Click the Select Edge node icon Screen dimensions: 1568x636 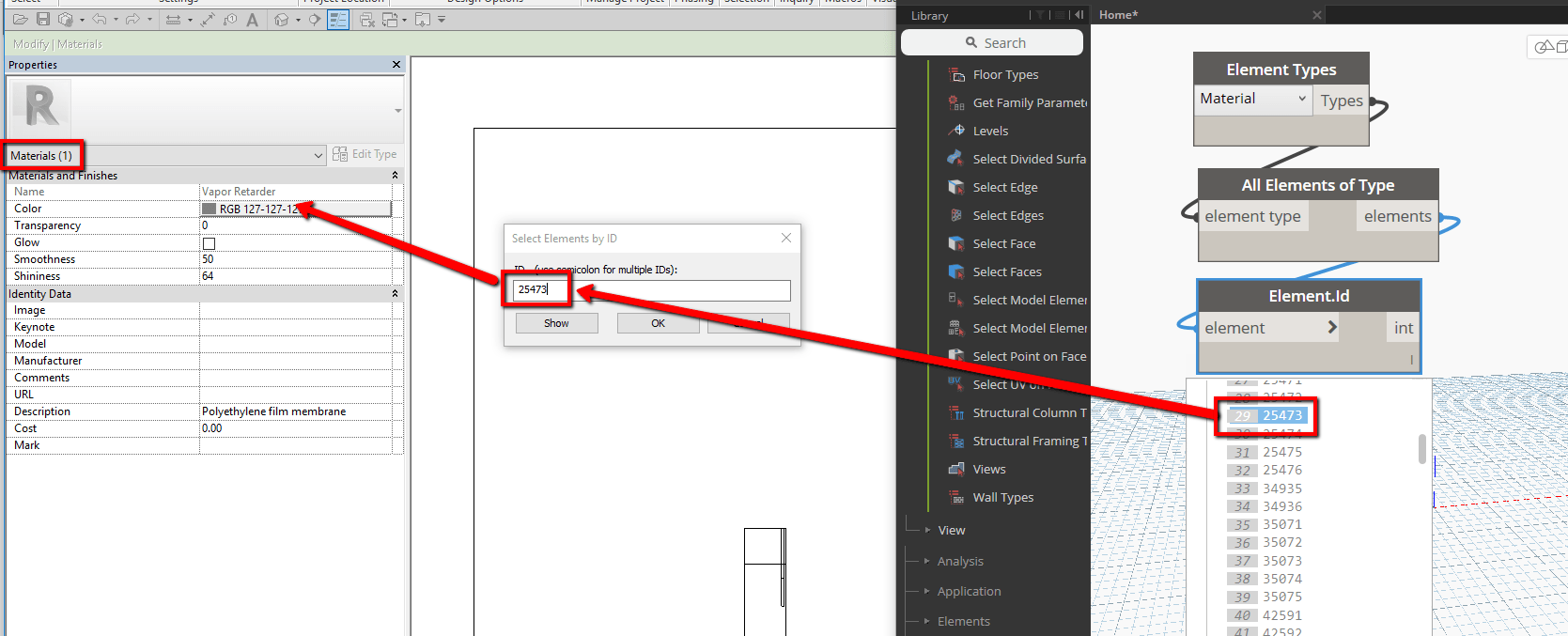coord(956,187)
